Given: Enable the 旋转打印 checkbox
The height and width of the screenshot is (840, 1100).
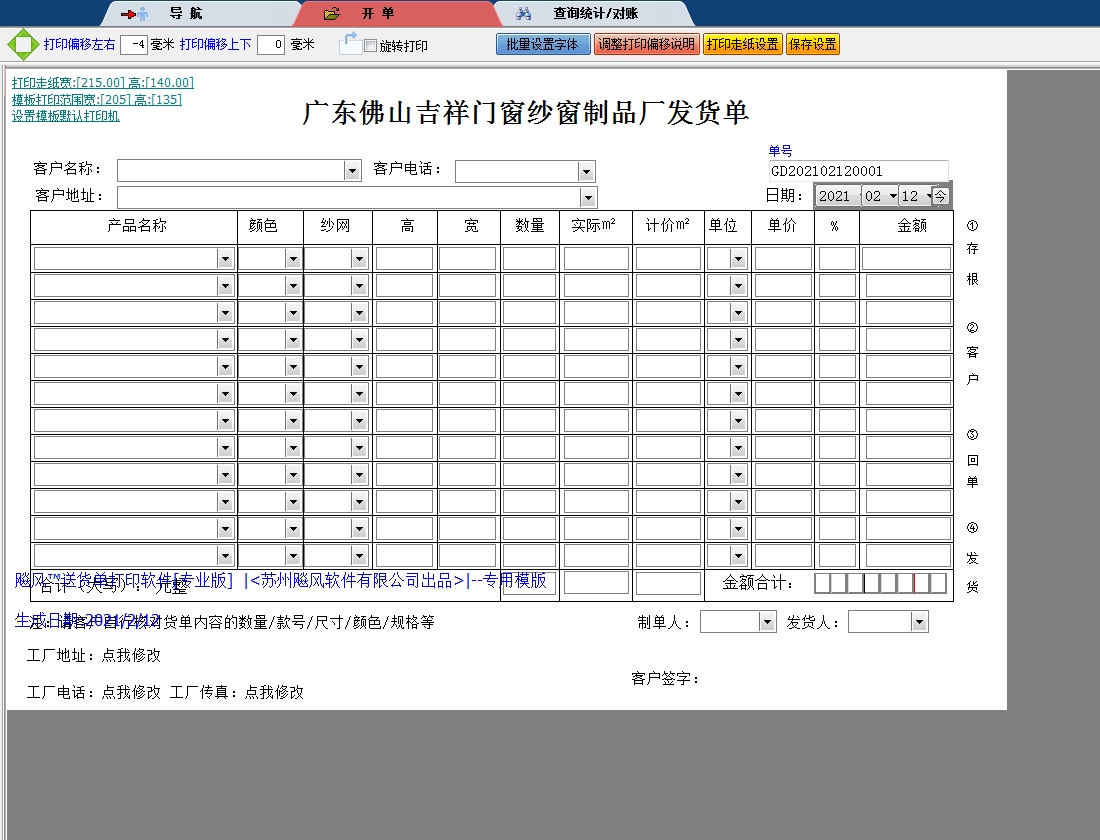Looking at the screenshot, I should pos(371,46).
